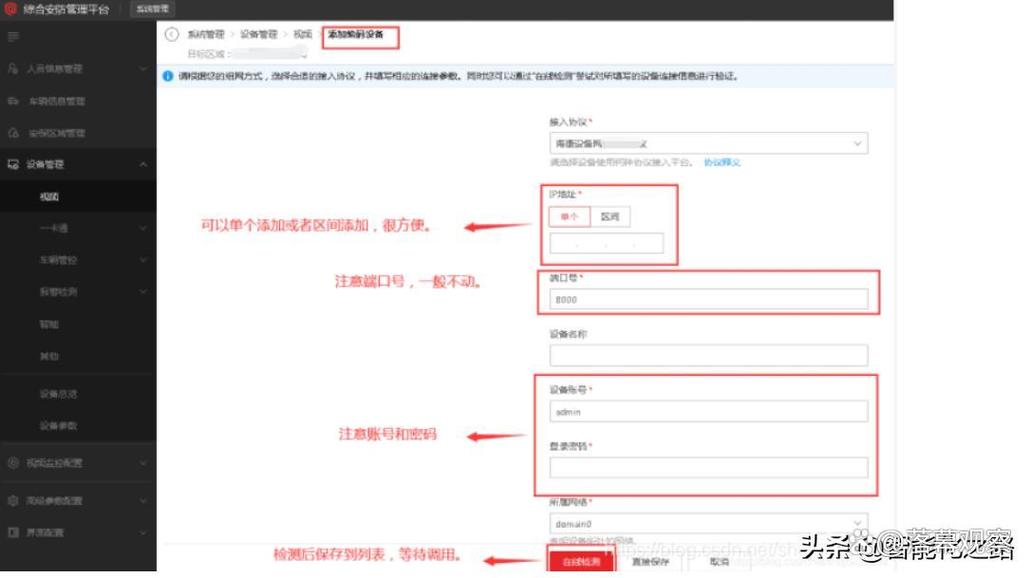
Task: Open the 接入协议 protocol dropdown
Action: click(708, 144)
